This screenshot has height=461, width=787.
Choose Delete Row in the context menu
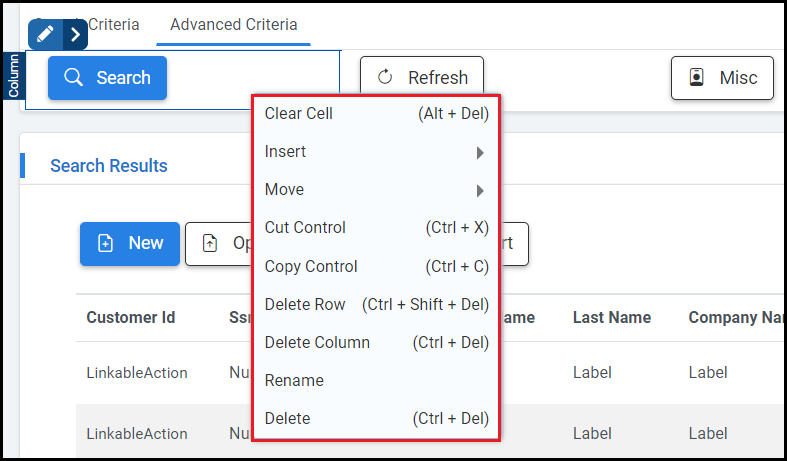pos(305,305)
